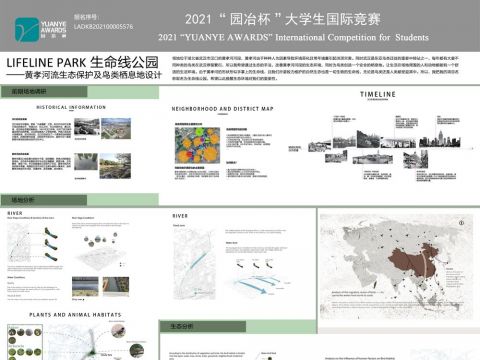
Task: Open the top-left historical black-and-white photo
Action: click(87, 127)
